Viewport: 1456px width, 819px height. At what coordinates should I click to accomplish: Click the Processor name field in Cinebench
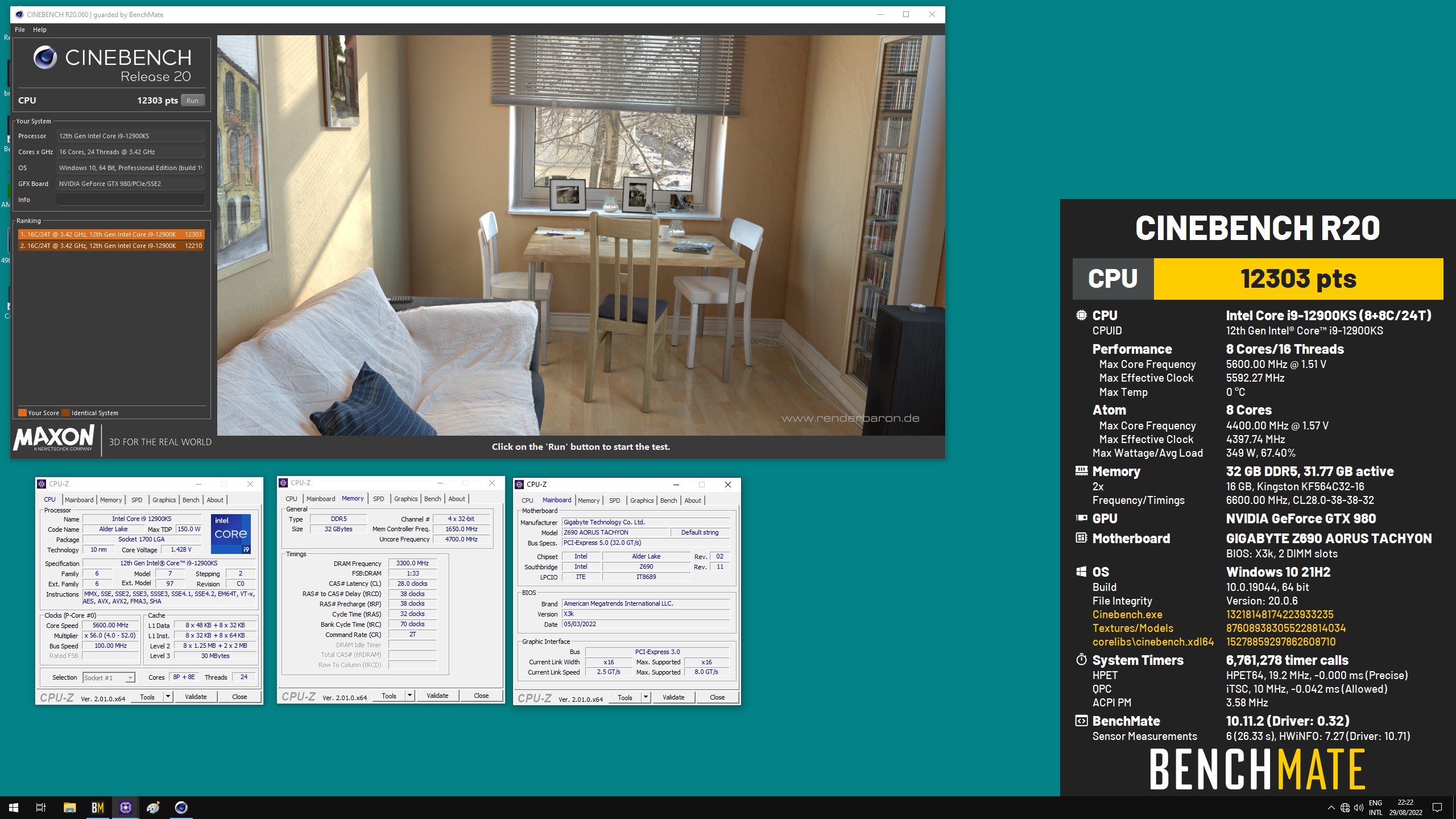(x=130, y=136)
